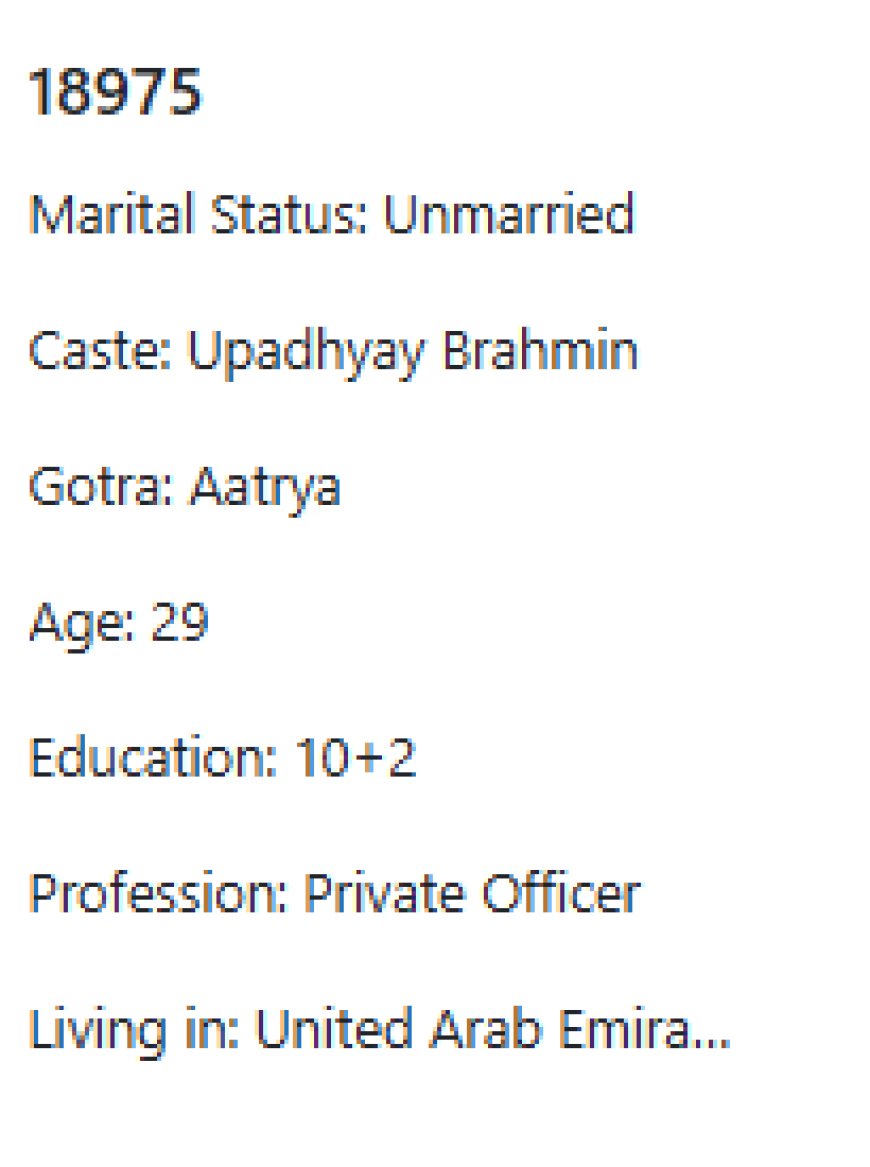This screenshot has width=870, height=1167.
Task: Click the Age label
Action: (x=82, y=625)
